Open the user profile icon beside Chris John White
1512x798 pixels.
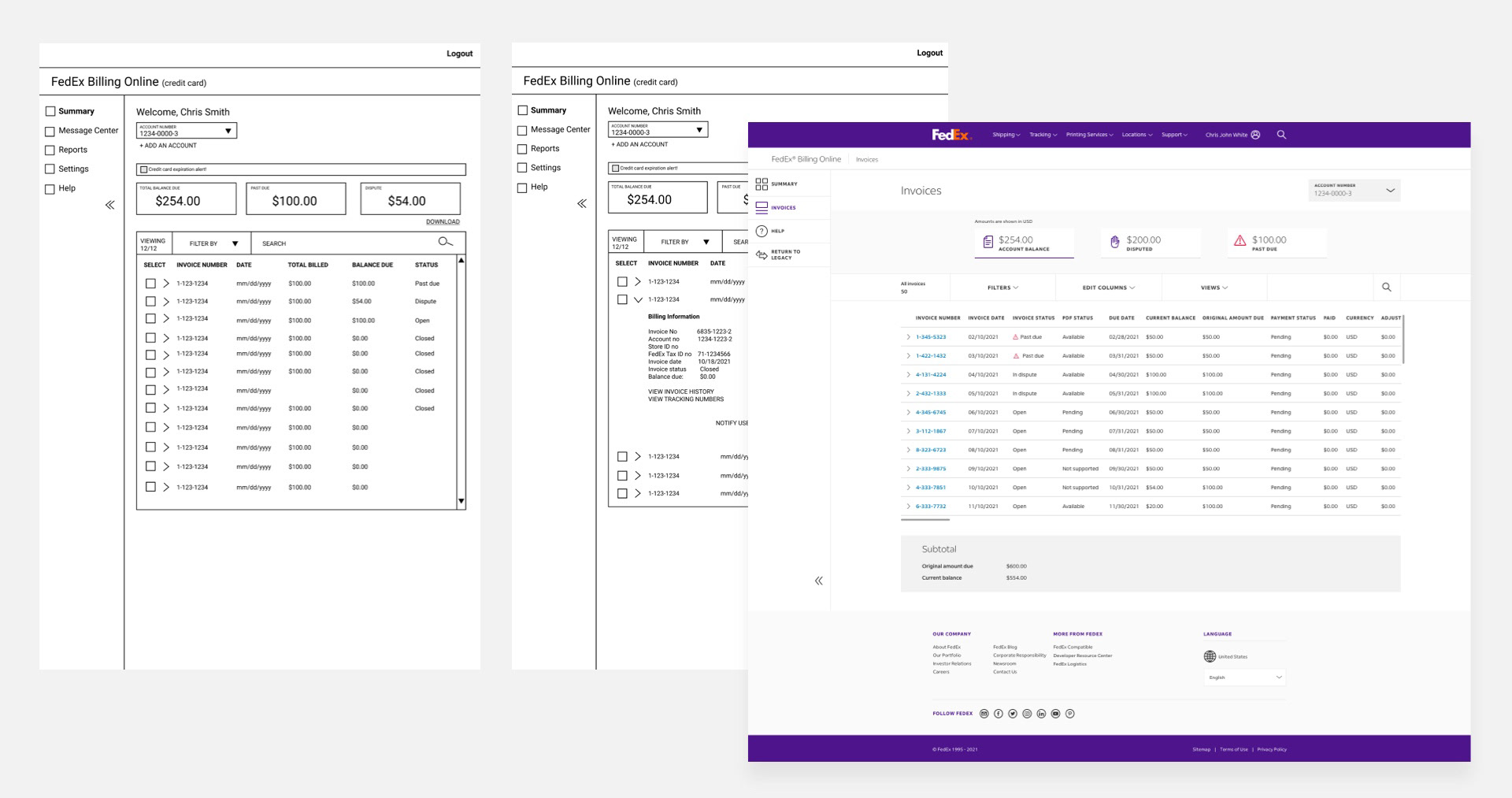pos(1255,135)
